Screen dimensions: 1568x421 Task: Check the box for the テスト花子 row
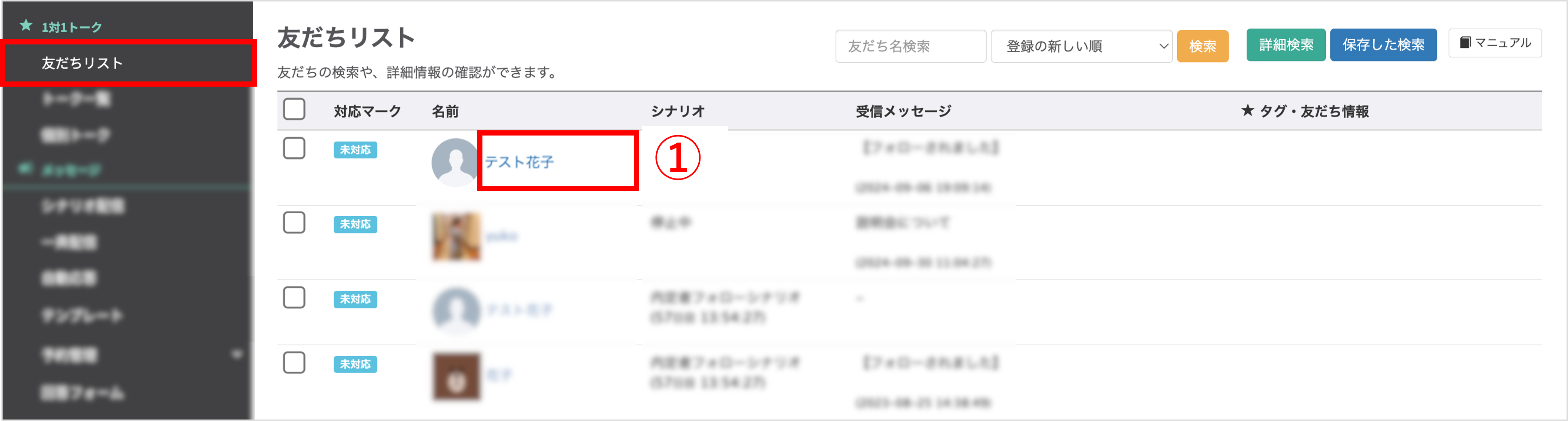coord(294,148)
